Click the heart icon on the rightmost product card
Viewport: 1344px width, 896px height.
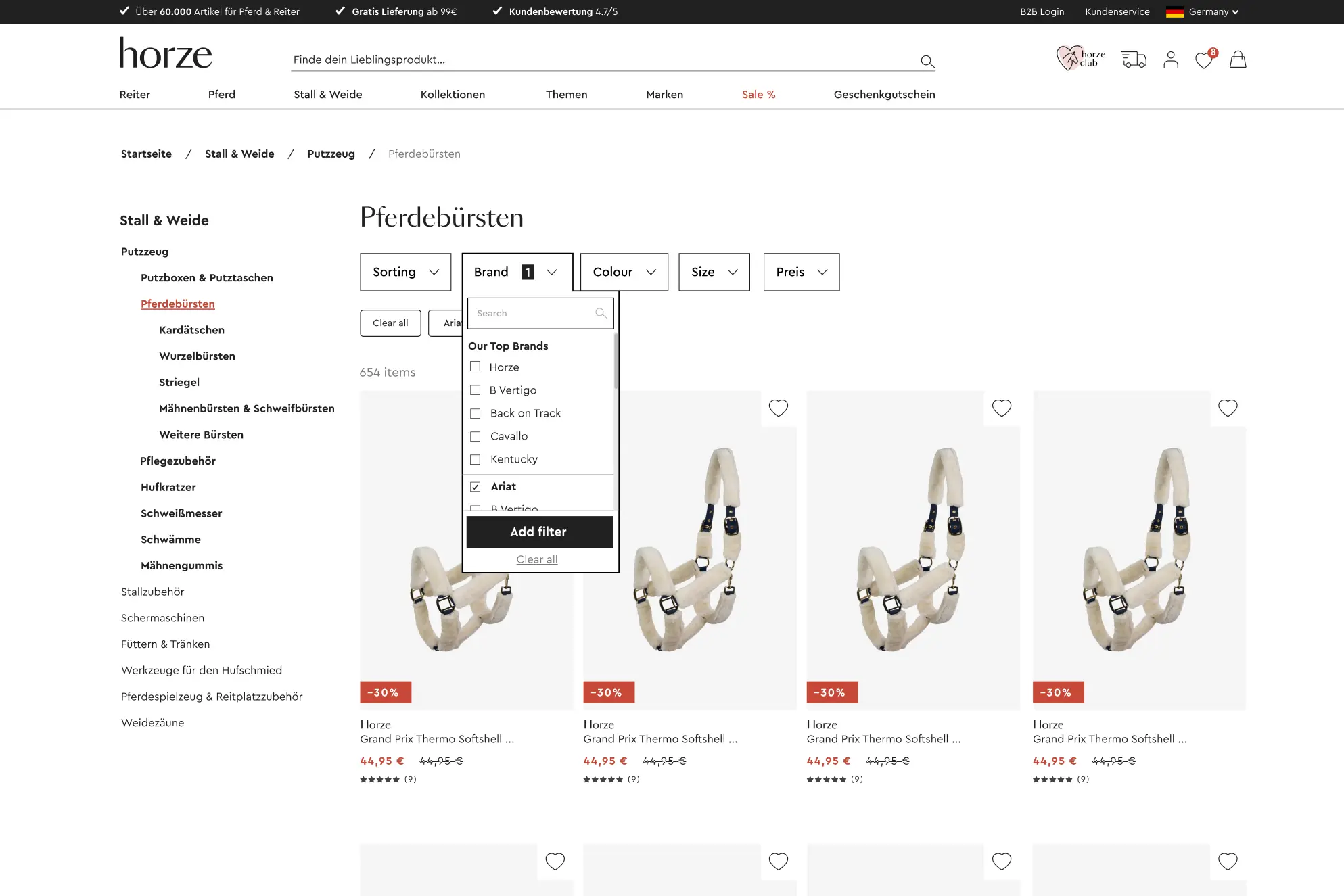click(x=1227, y=408)
